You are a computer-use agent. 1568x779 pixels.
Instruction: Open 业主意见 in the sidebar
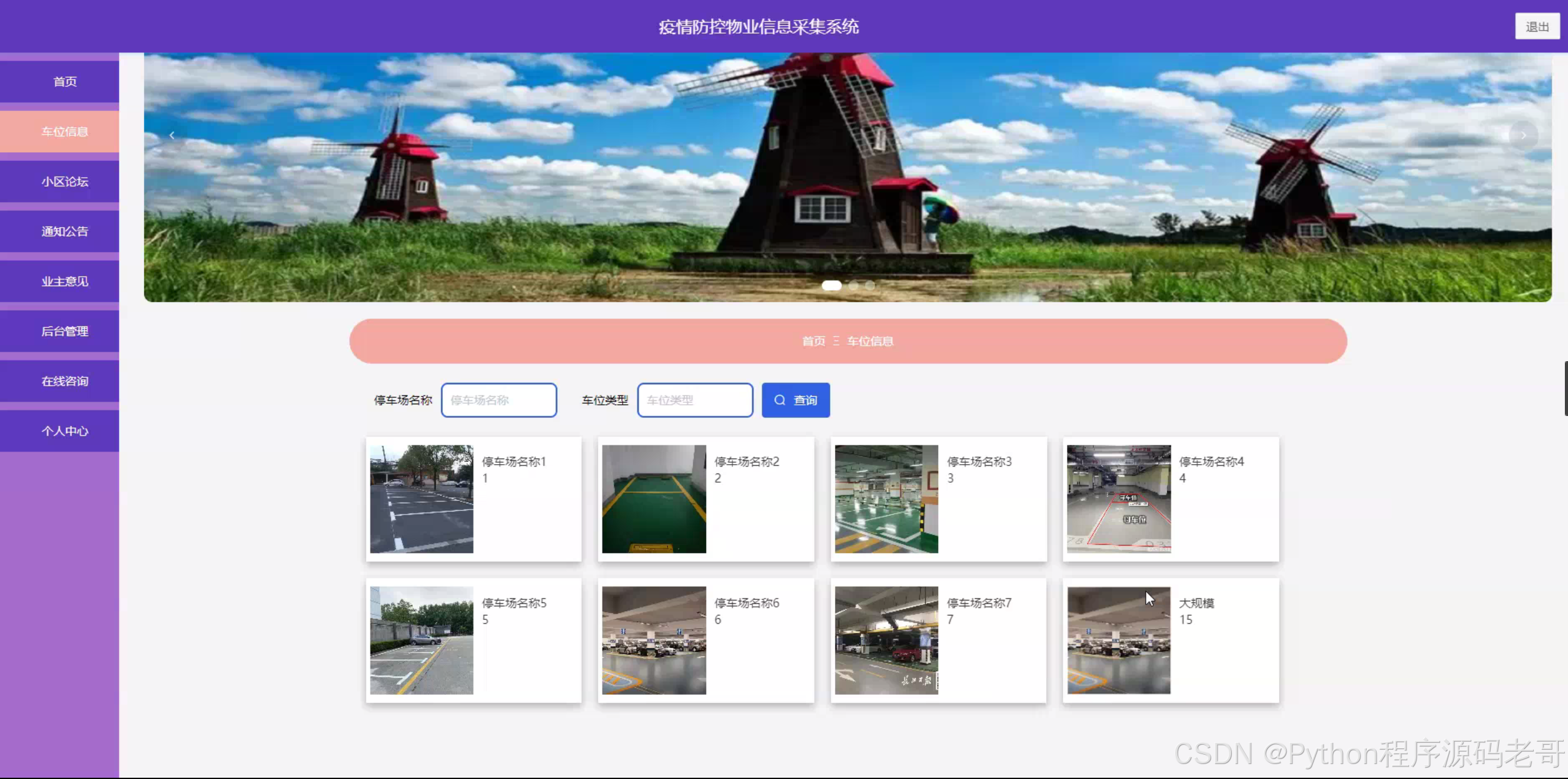click(65, 281)
